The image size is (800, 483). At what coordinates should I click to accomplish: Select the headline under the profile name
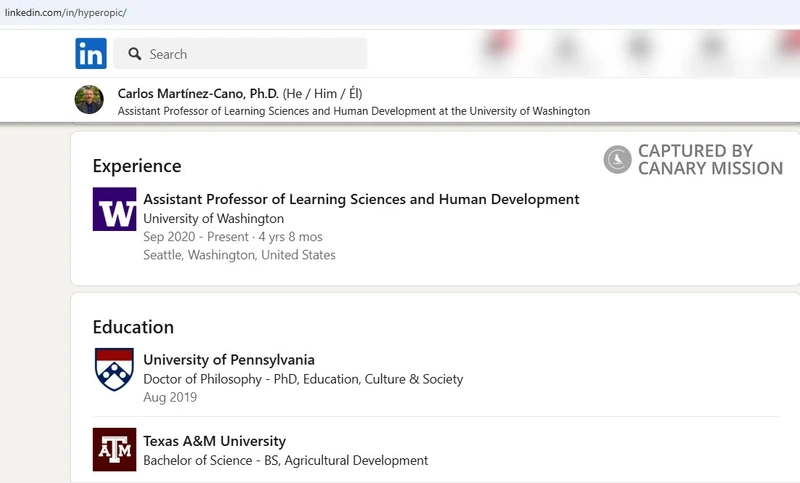[x=354, y=111]
